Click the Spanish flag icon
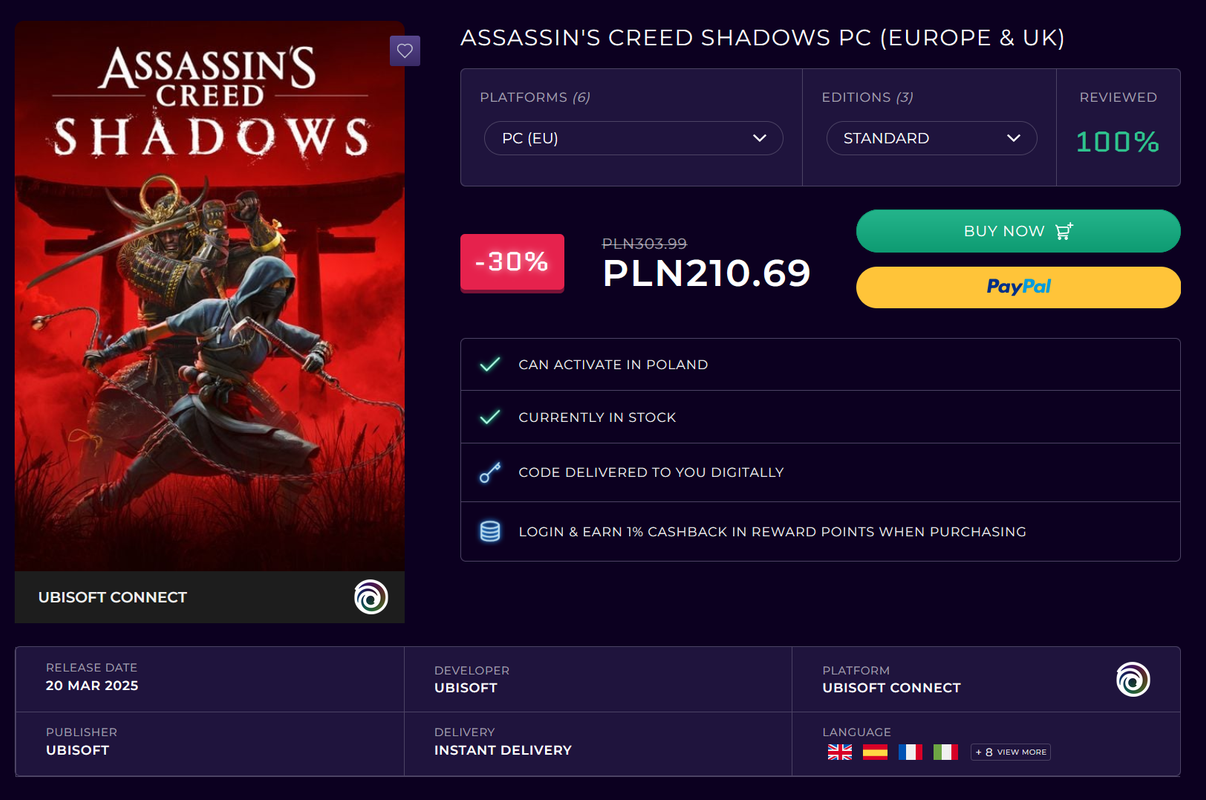This screenshot has height=800, width=1206. point(875,752)
